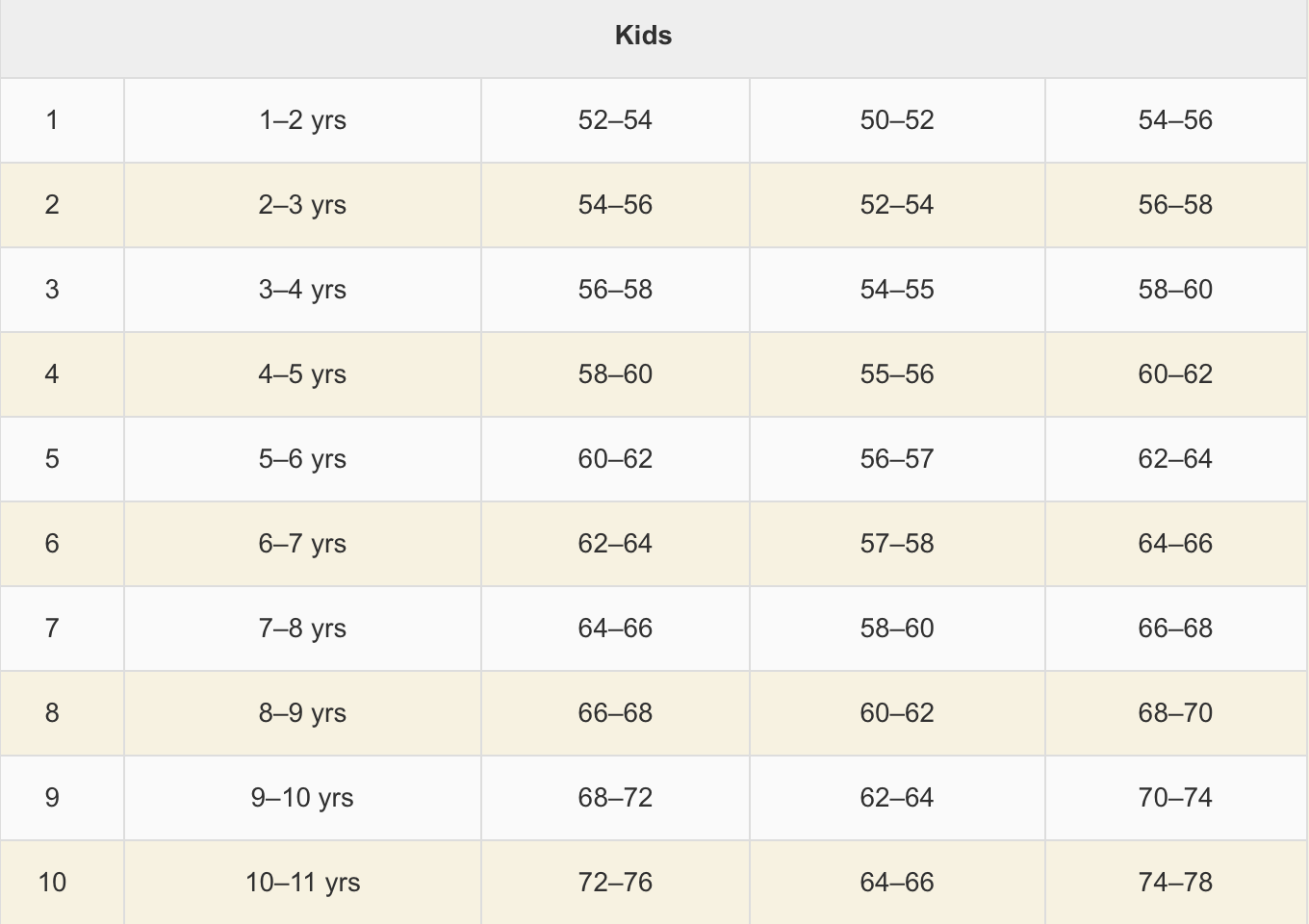Click the 54–55 cell in row 3
The image size is (1309, 924).
(897, 290)
